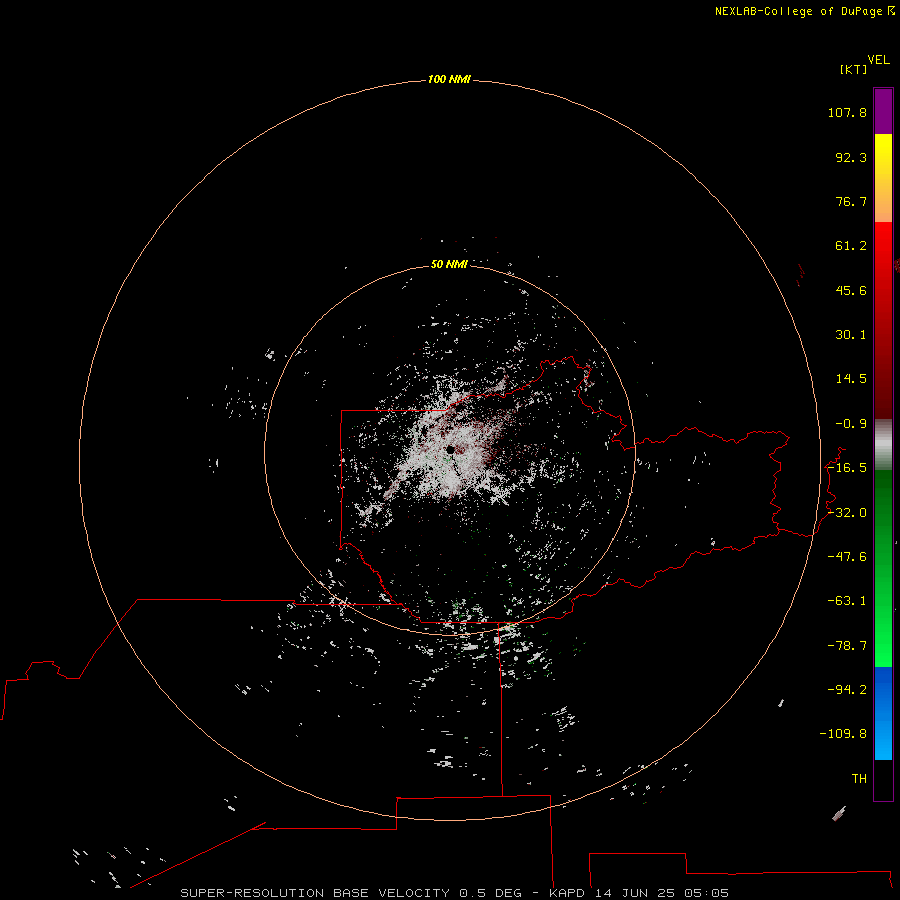Select the -16.5 scale value

[x=847, y=468]
